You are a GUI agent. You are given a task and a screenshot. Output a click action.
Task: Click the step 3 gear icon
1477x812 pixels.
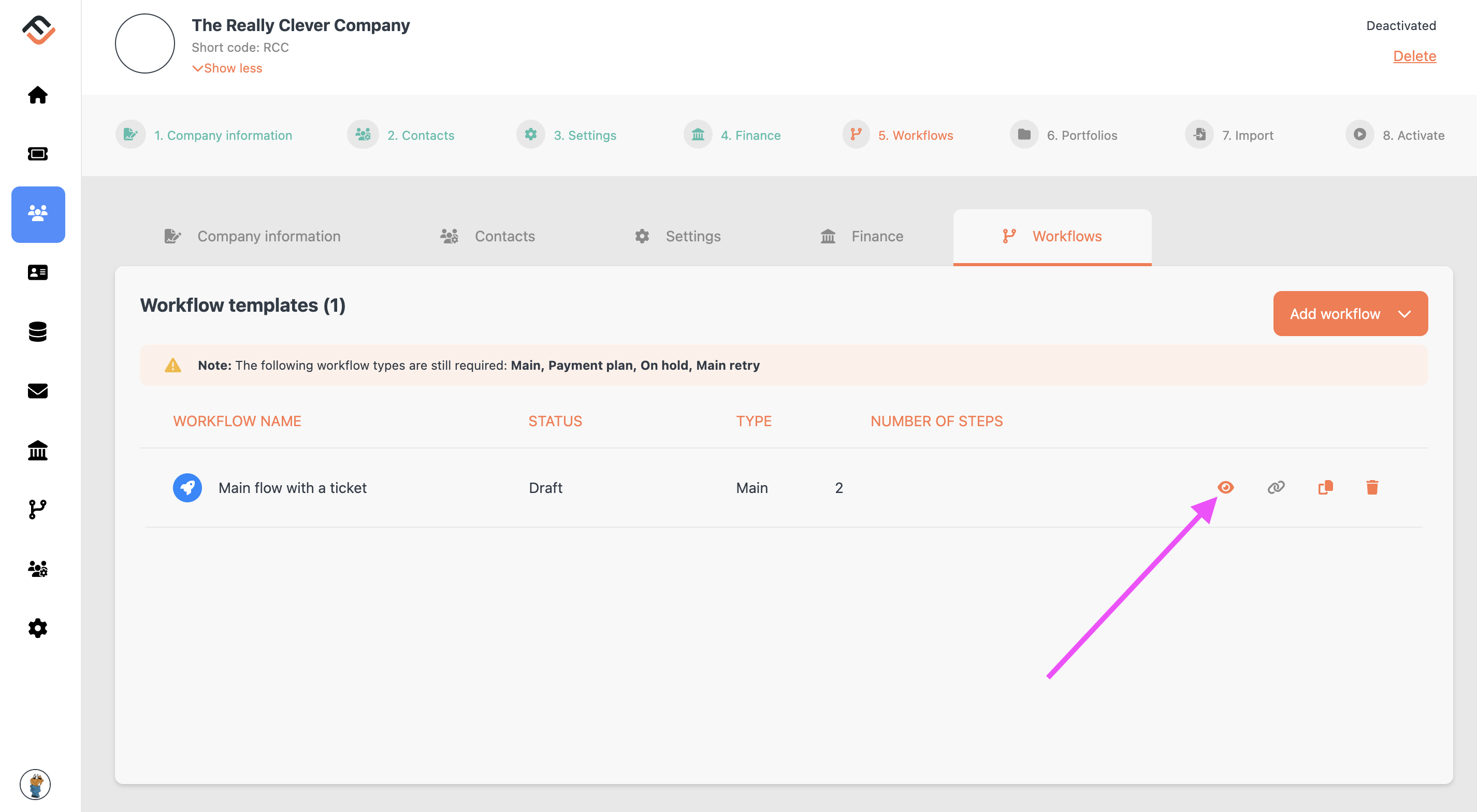click(x=530, y=134)
